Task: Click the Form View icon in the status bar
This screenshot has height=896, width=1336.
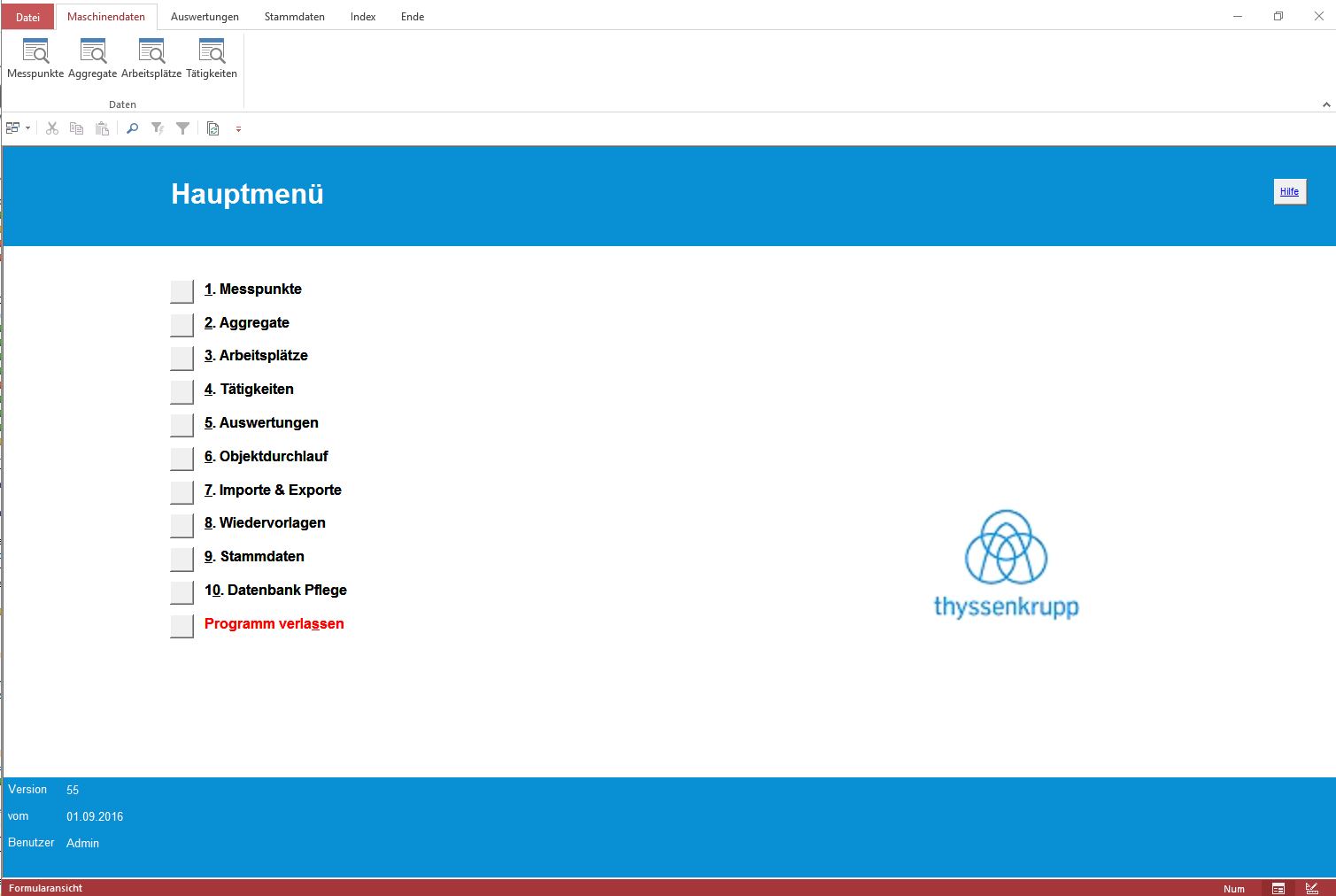Action: pyautogui.click(x=1278, y=888)
